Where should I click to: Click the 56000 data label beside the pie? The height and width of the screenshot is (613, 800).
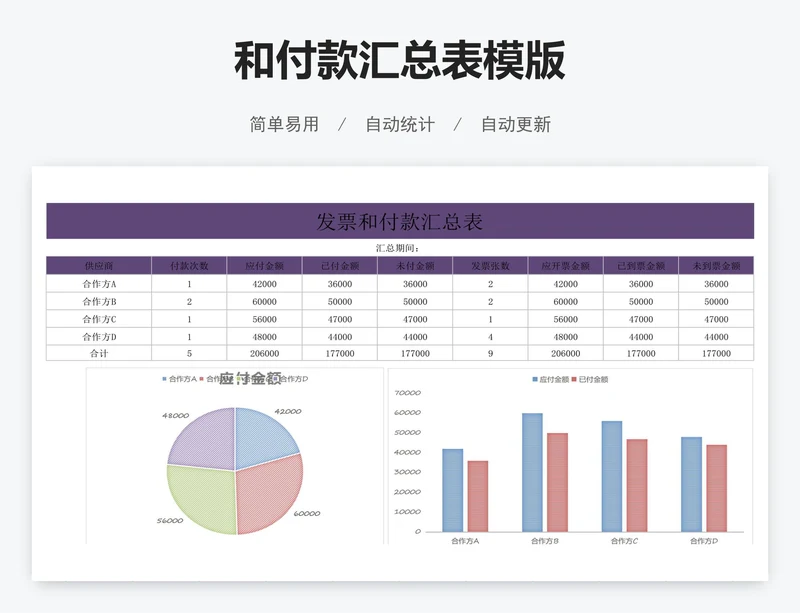click(x=170, y=521)
